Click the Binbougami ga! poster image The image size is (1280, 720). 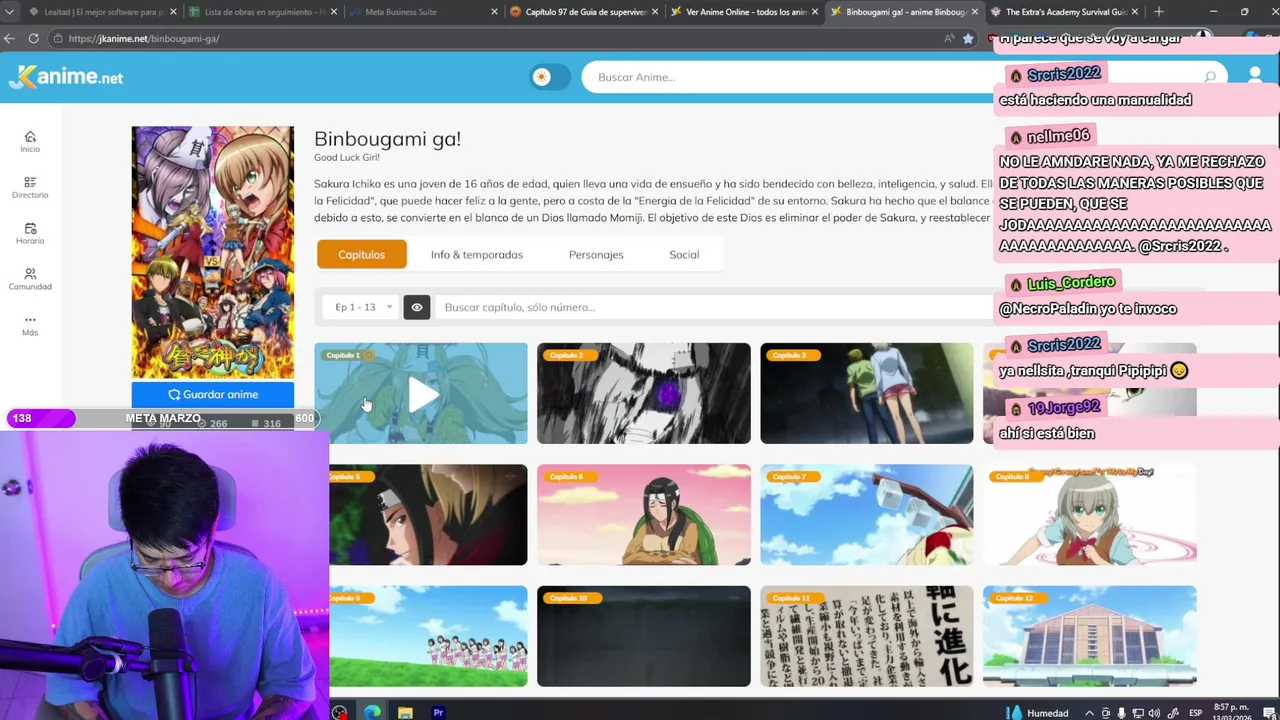point(213,252)
